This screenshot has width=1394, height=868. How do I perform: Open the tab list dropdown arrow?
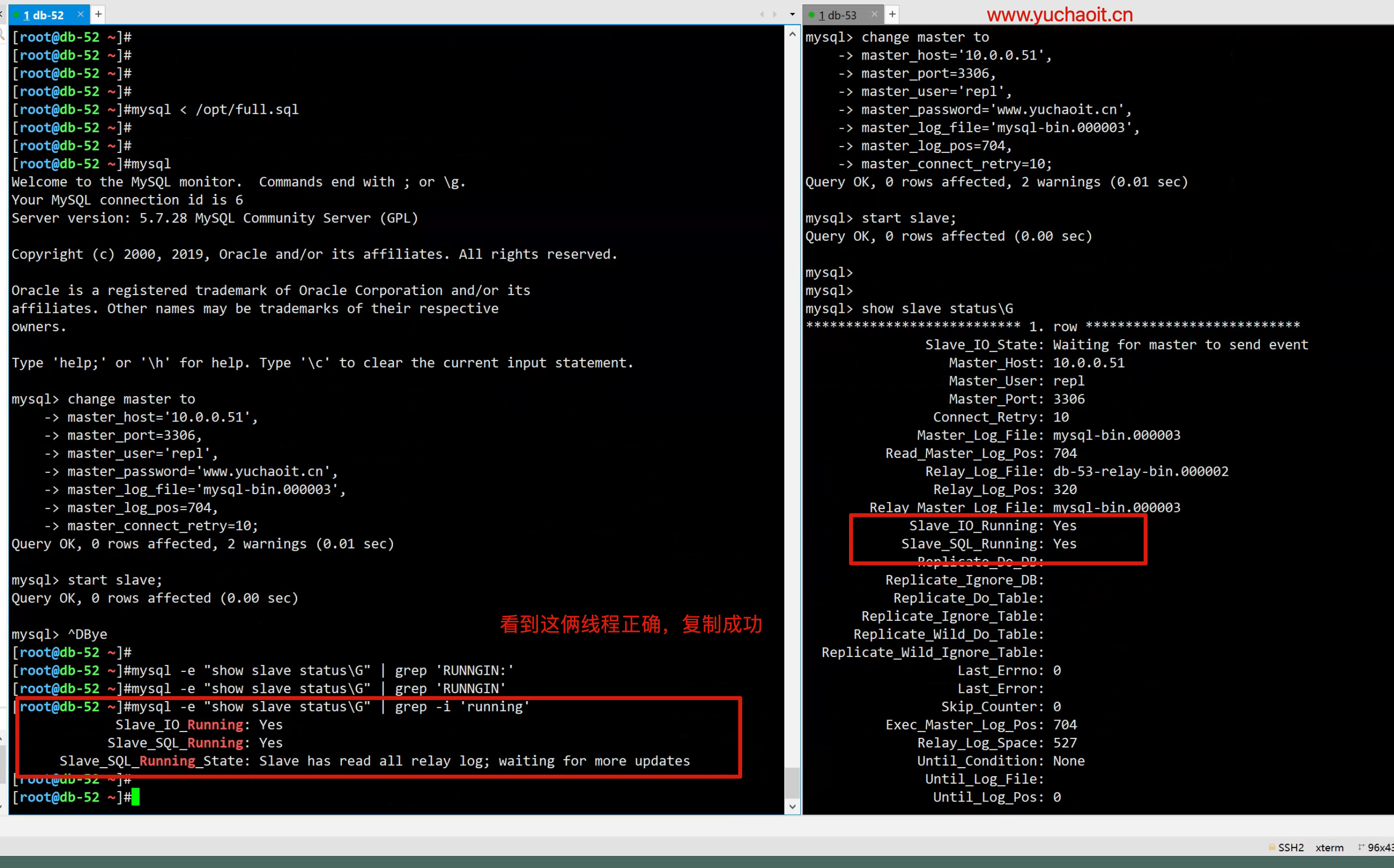(793, 14)
